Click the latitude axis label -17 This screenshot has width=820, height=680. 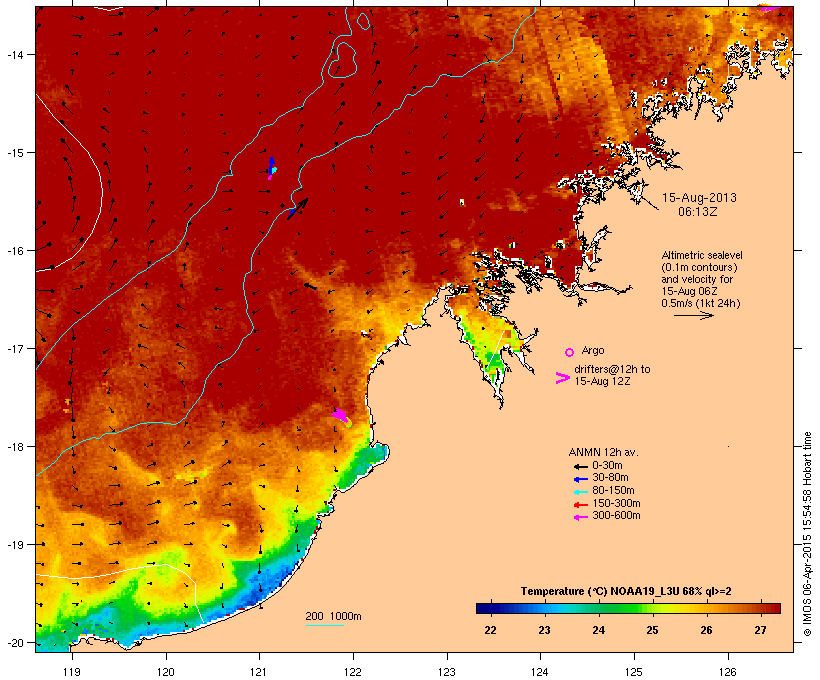14,348
